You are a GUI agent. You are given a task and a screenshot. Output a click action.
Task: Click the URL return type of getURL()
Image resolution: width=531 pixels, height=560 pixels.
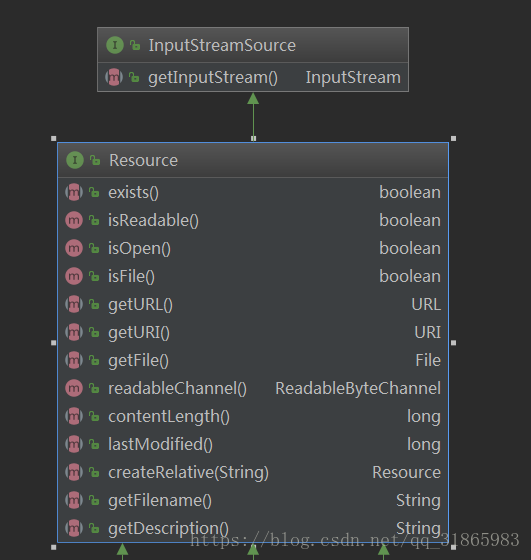pos(426,304)
